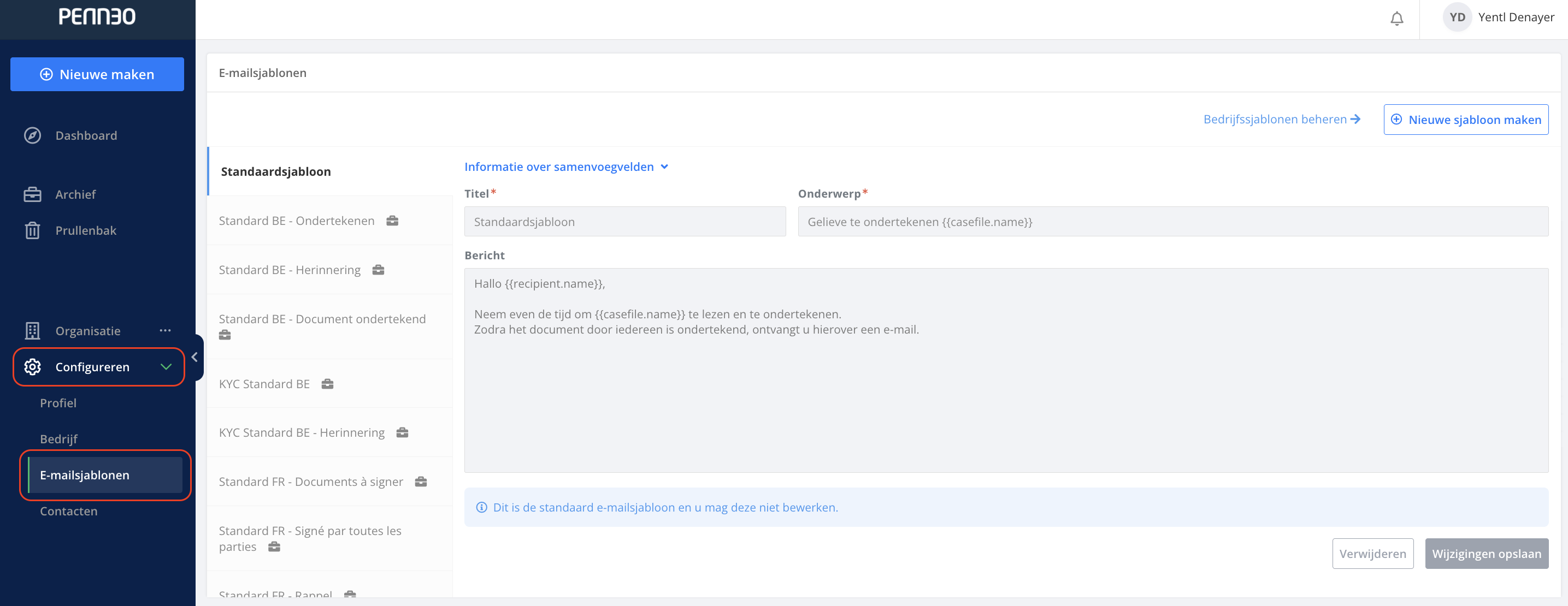Select Standard FR - Documents à signer template
The image size is (1568, 606).
pyautogui.click(x=330, y=482)
